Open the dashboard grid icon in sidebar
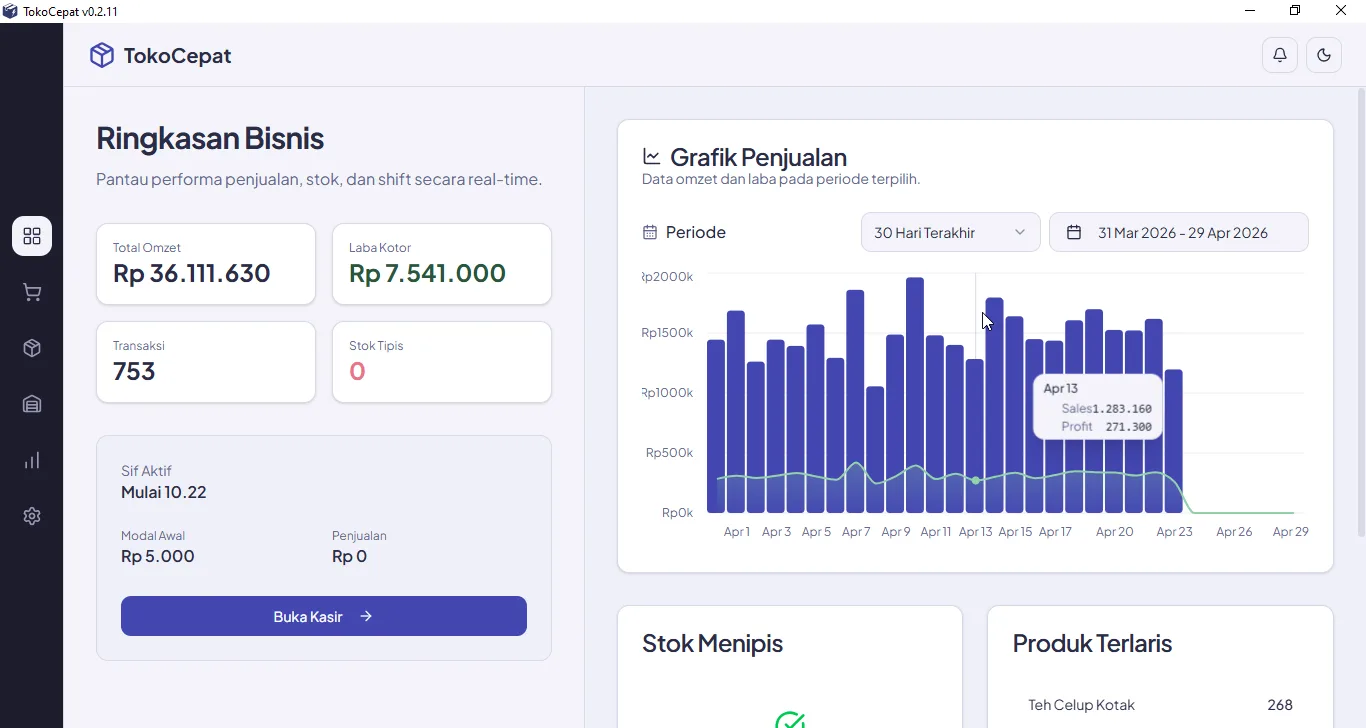 (x=32, y=236)
